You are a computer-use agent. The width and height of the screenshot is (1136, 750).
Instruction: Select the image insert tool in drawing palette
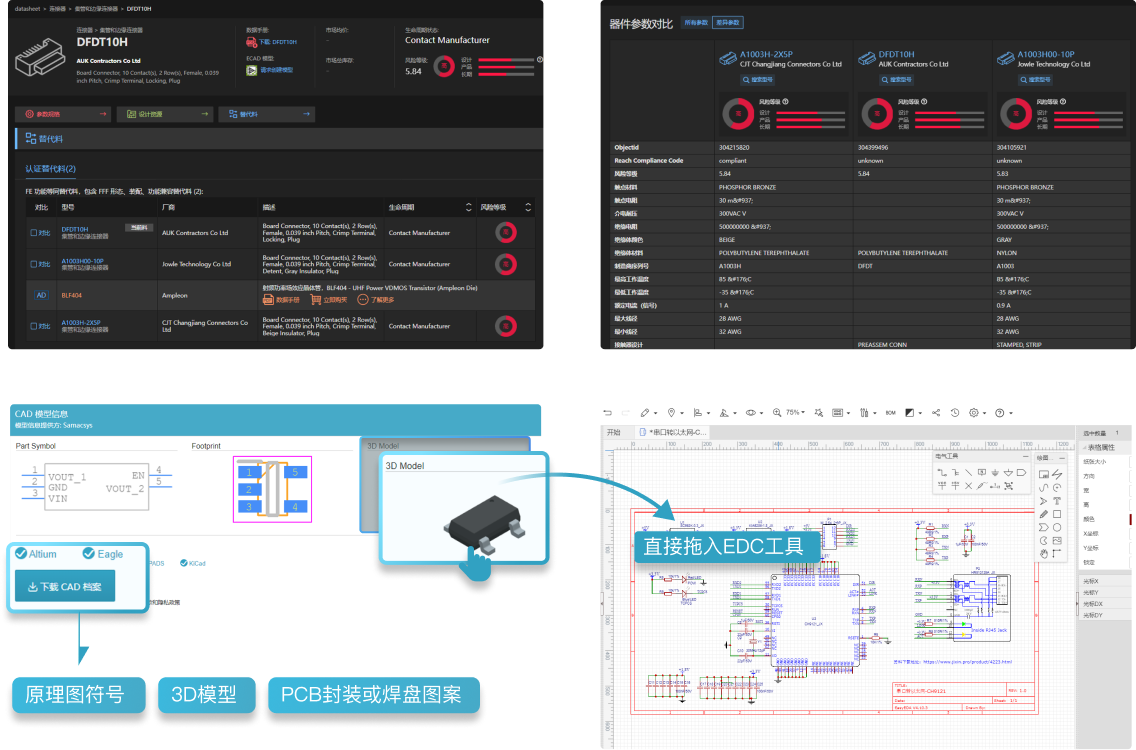pos(1057,541)
